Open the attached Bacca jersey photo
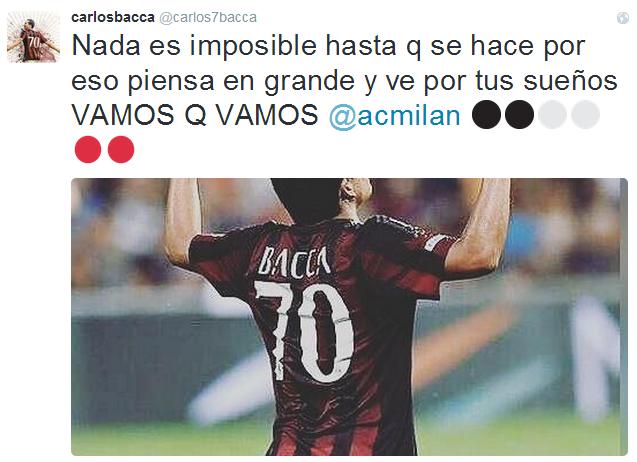This screenshot has width=637, height=462. [x=349, y=317]
